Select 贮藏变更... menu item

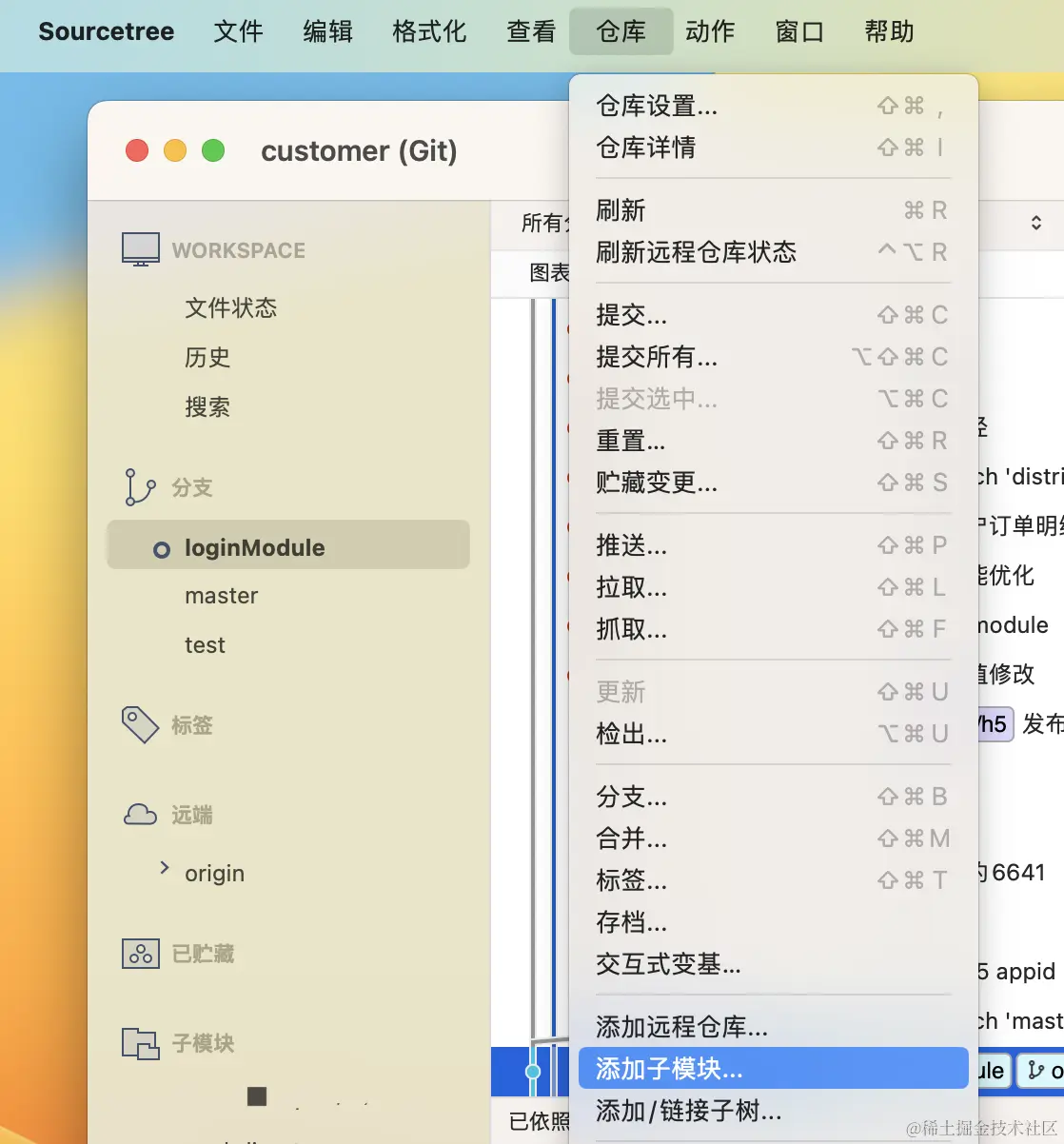(773, 483)
